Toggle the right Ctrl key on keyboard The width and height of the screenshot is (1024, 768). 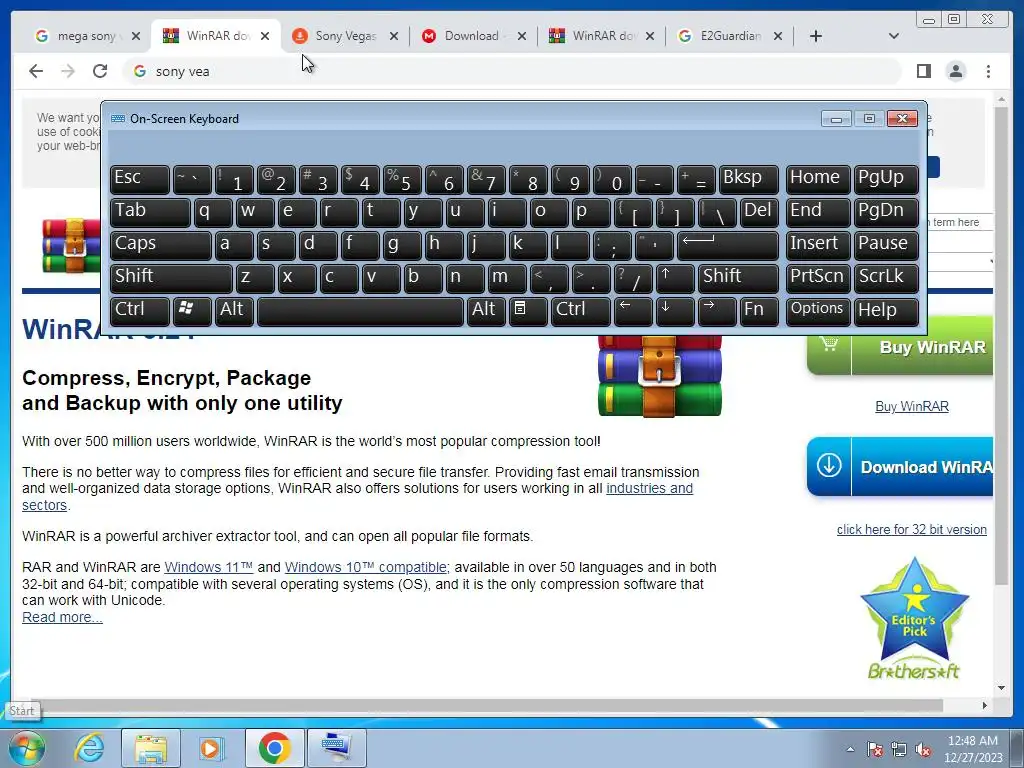click(x=581, y=312)
